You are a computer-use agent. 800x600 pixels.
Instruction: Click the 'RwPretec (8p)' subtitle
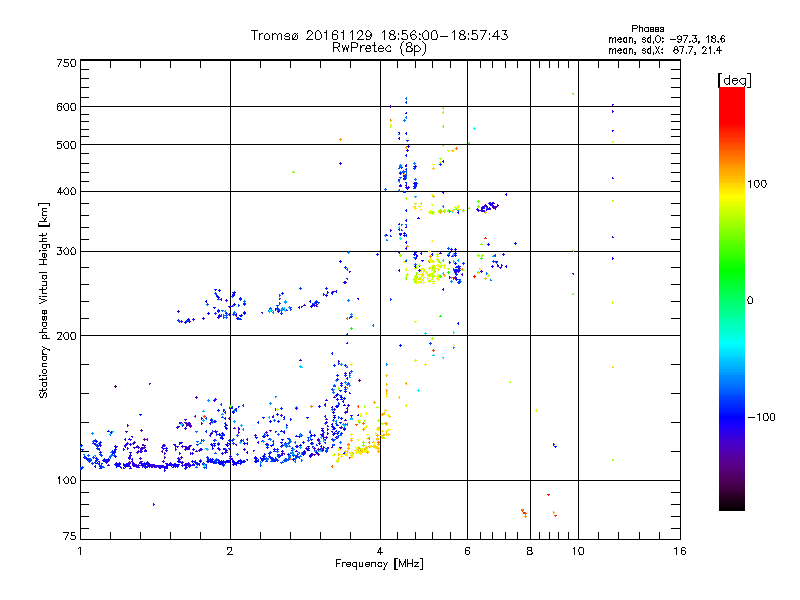coord(379,48)
